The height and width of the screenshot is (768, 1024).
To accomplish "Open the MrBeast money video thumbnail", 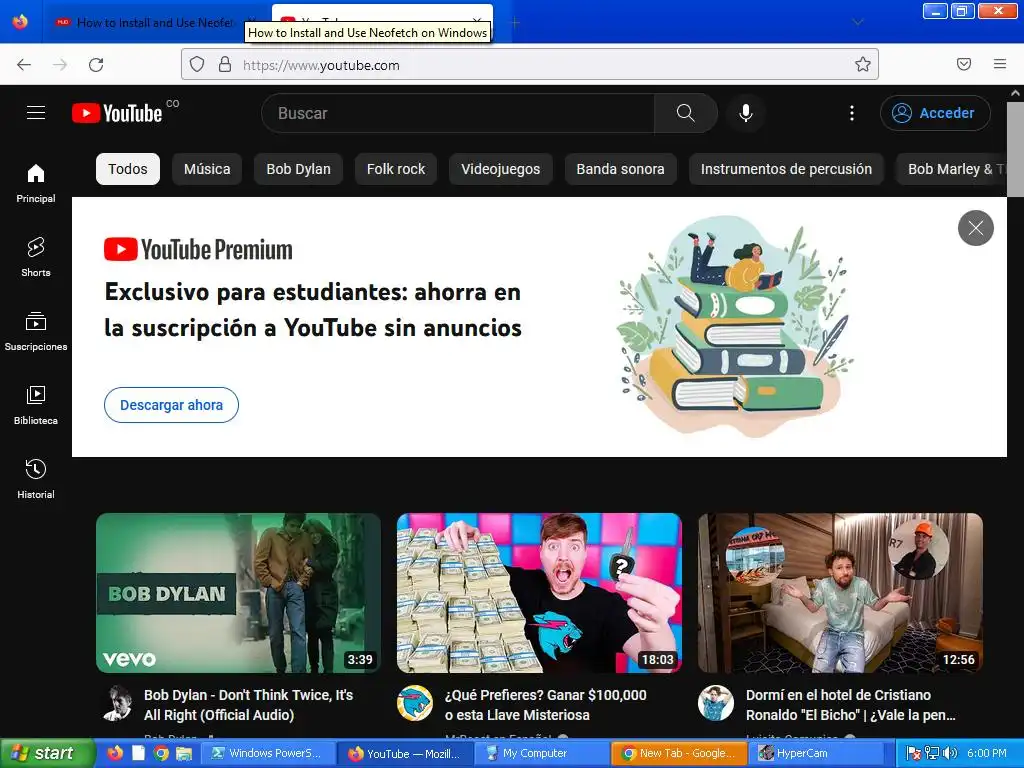I will coord(539,593).
